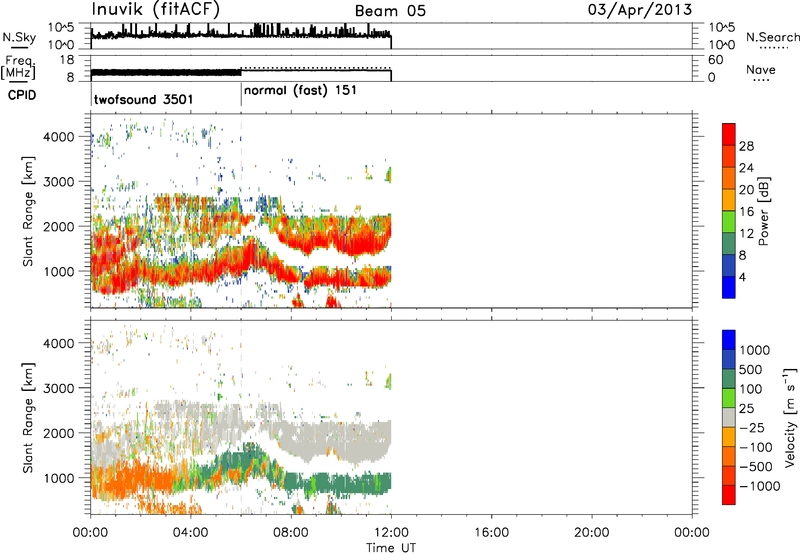
Task: Click the "Nave" legend label
Action: click(x=761, y=70)
